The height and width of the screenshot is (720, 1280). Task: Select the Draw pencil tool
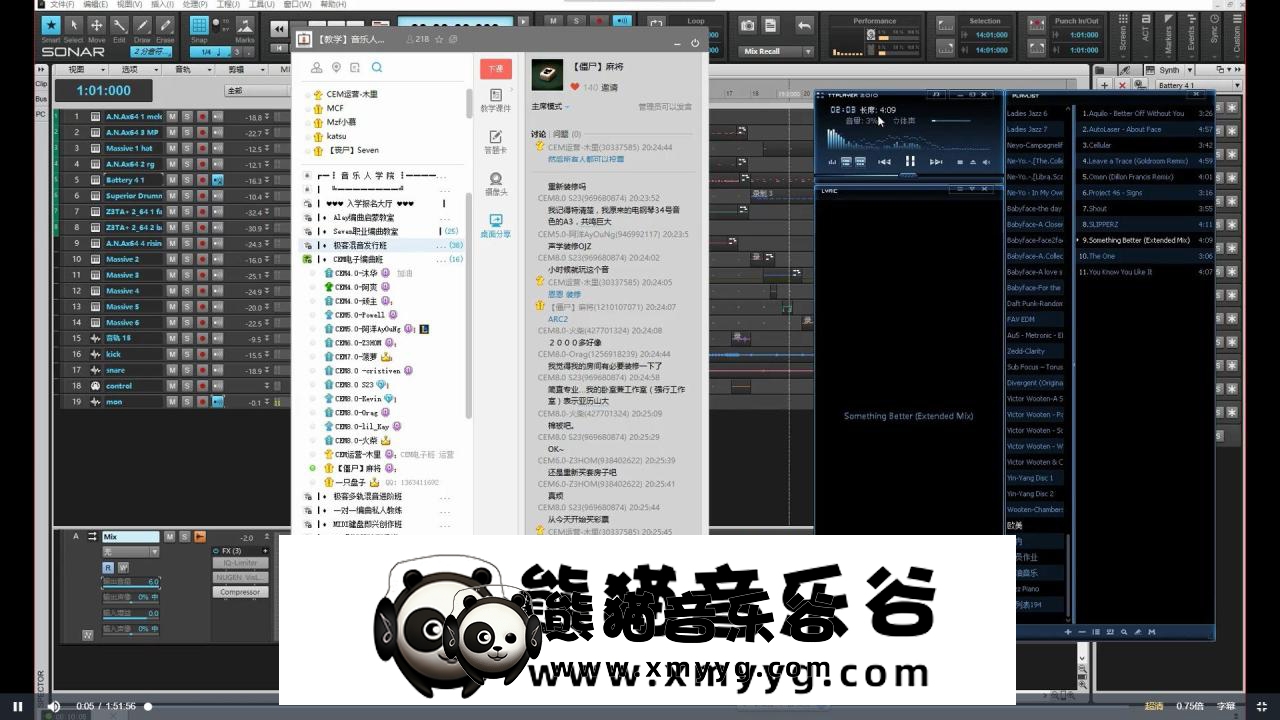[142, 25]
